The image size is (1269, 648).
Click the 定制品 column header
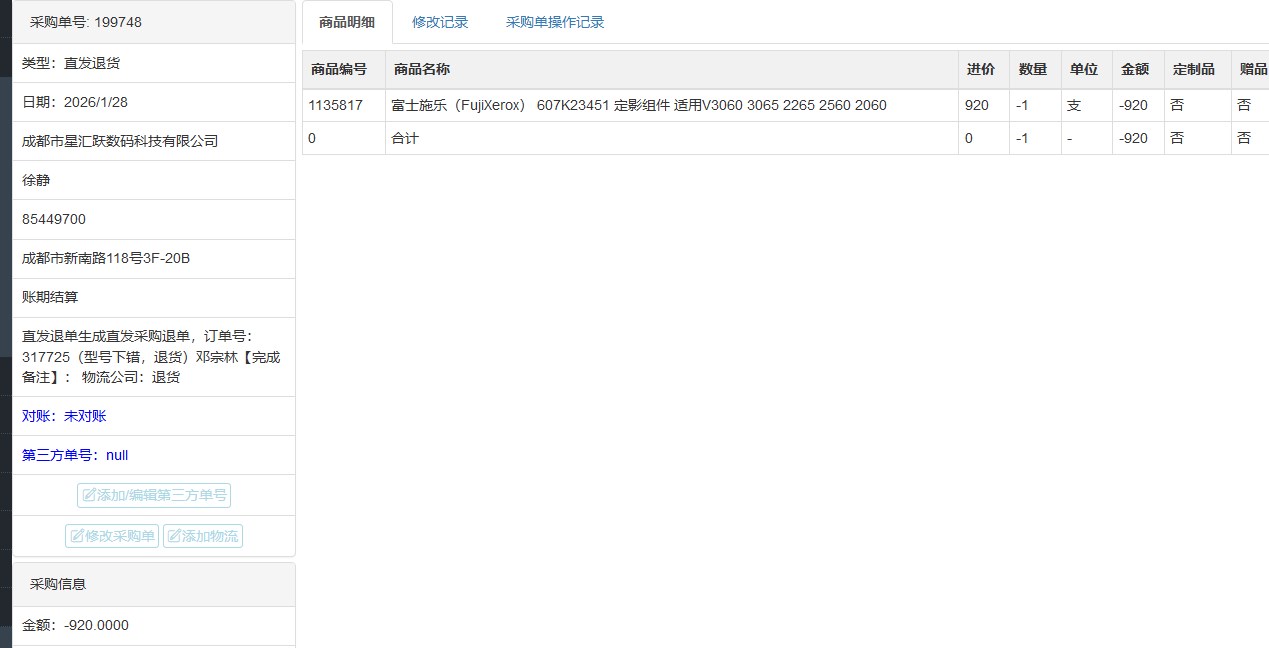point(1194,69)
